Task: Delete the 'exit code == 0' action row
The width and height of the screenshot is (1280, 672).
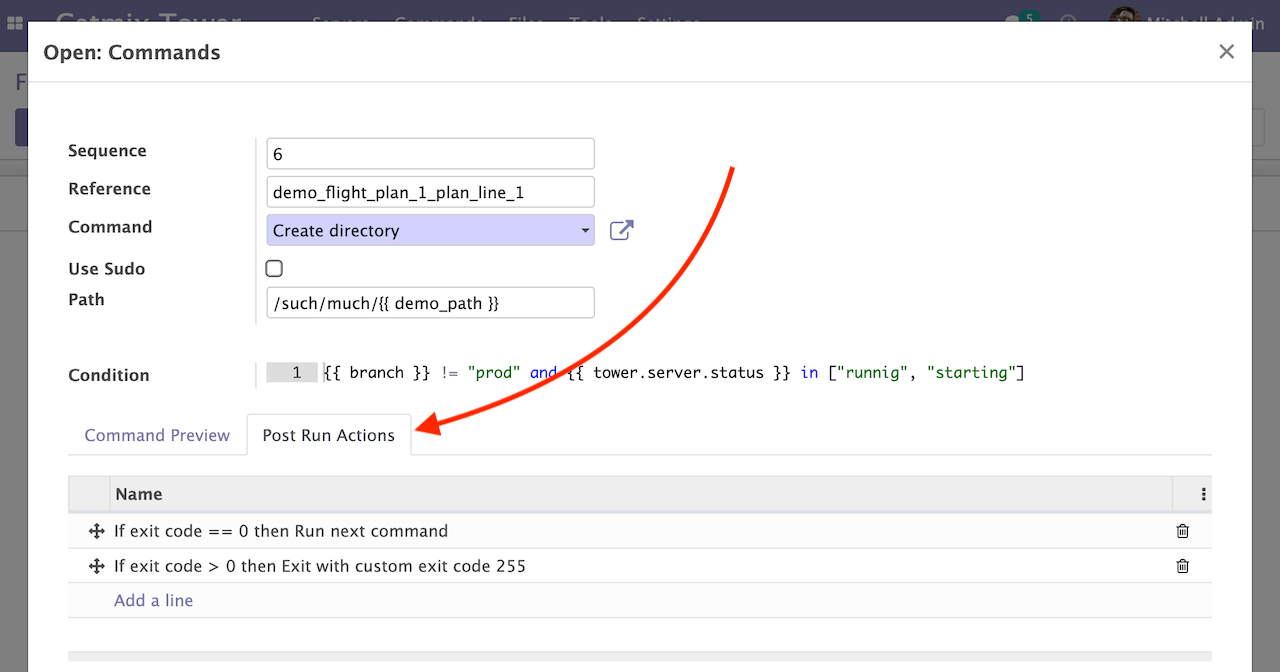Action: [1182, 532]
